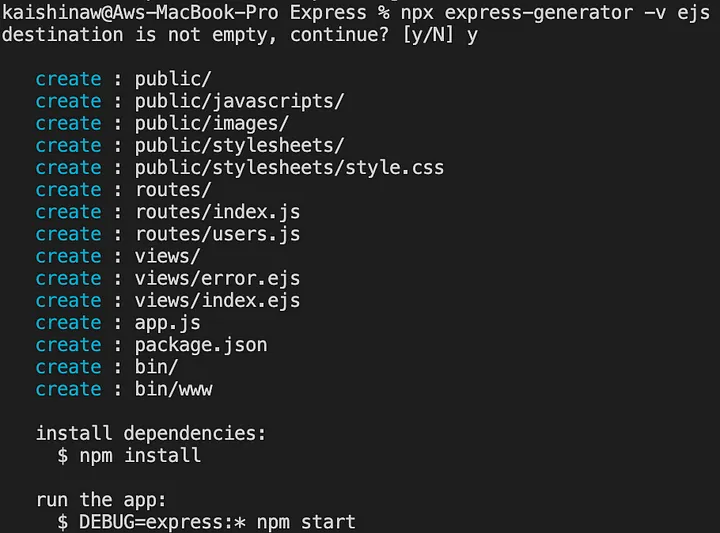The height and width of the screenshot is (533, 720).
Task: Click the '$ npm install' command line
Action: pyautogui.click(x=129, y=455)
